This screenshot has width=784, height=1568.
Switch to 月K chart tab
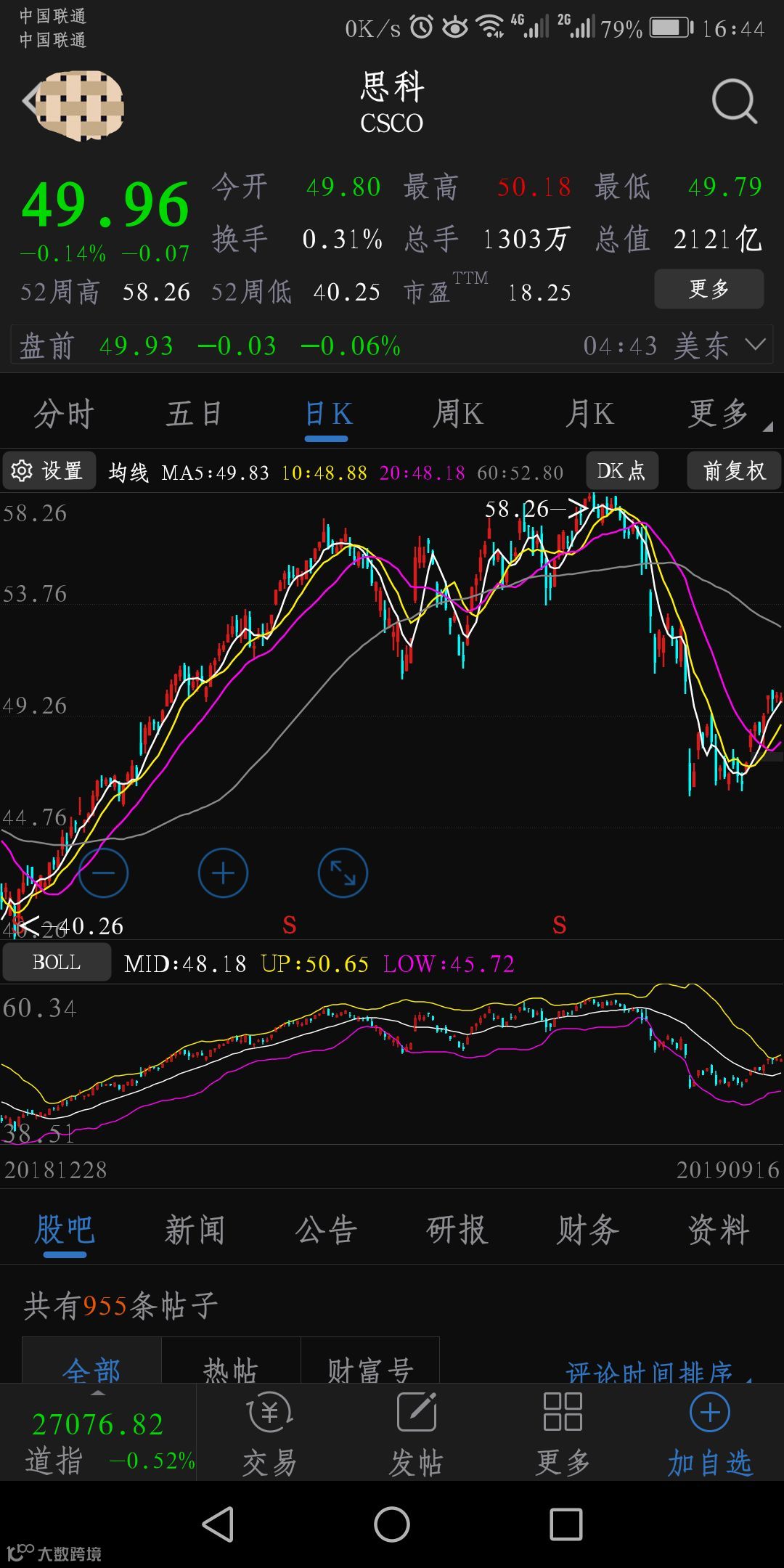(589, 414)
